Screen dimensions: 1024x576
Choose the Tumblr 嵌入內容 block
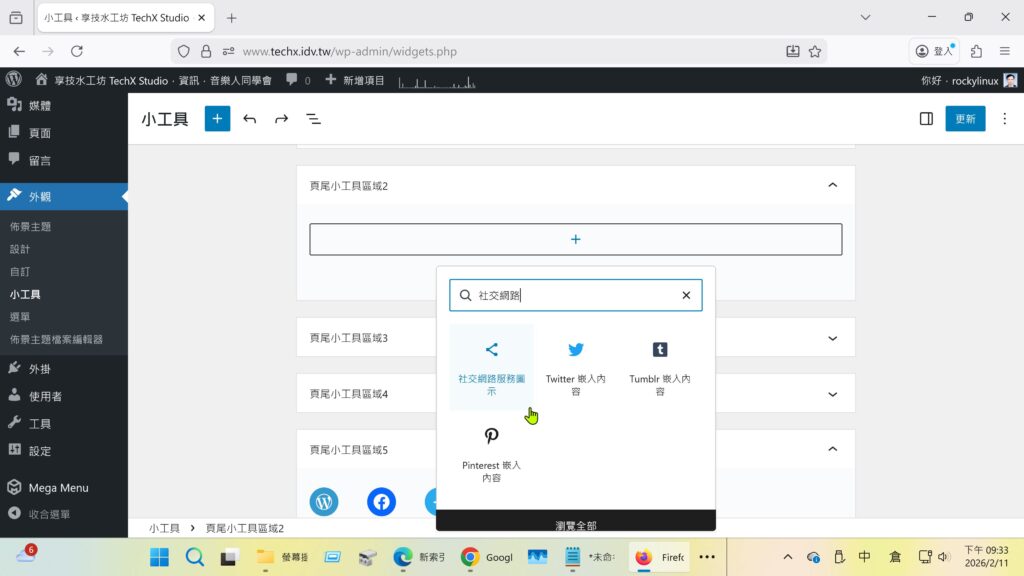click(659, 366)
